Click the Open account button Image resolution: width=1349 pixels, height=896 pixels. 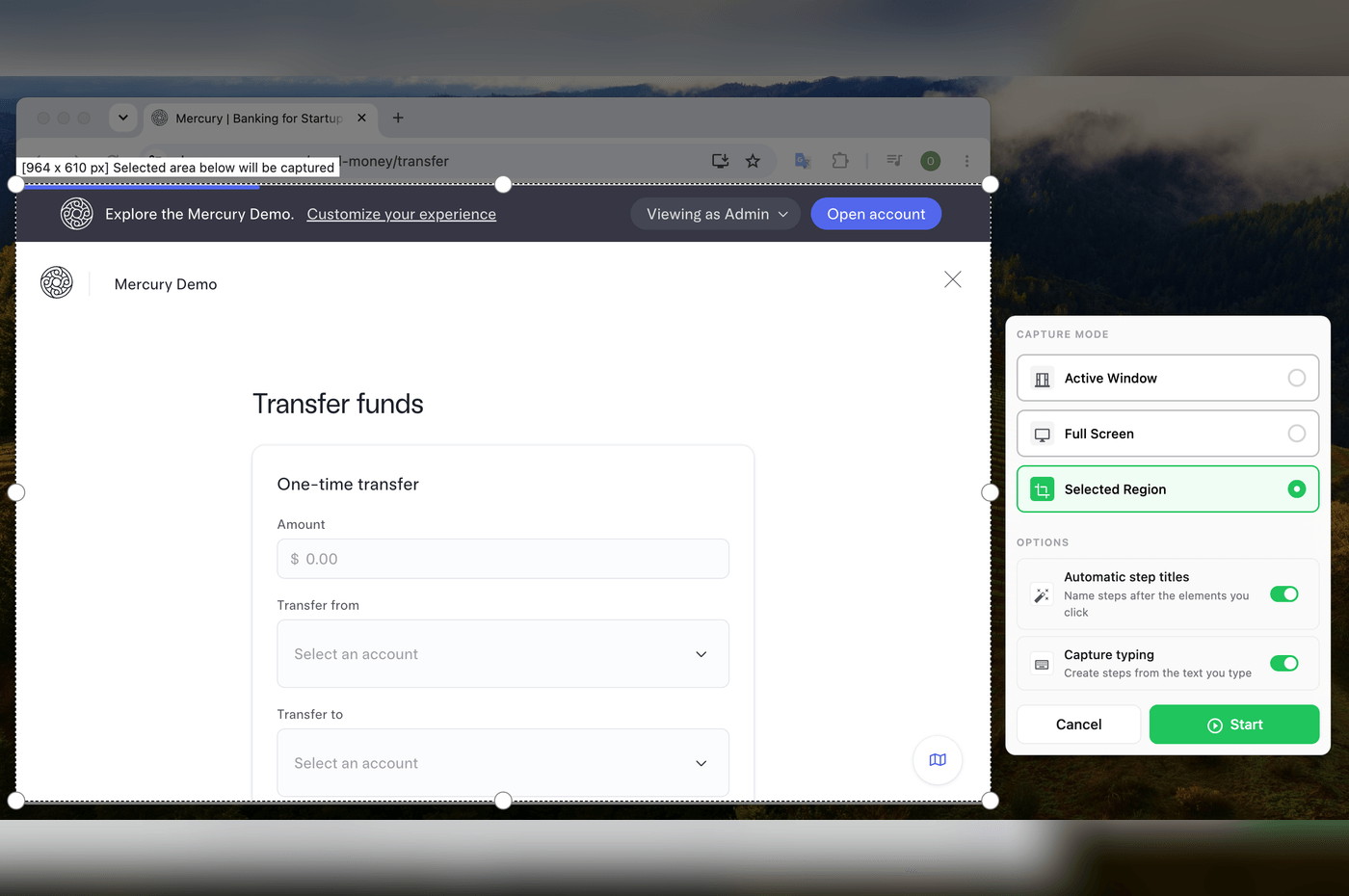point(876,214)
